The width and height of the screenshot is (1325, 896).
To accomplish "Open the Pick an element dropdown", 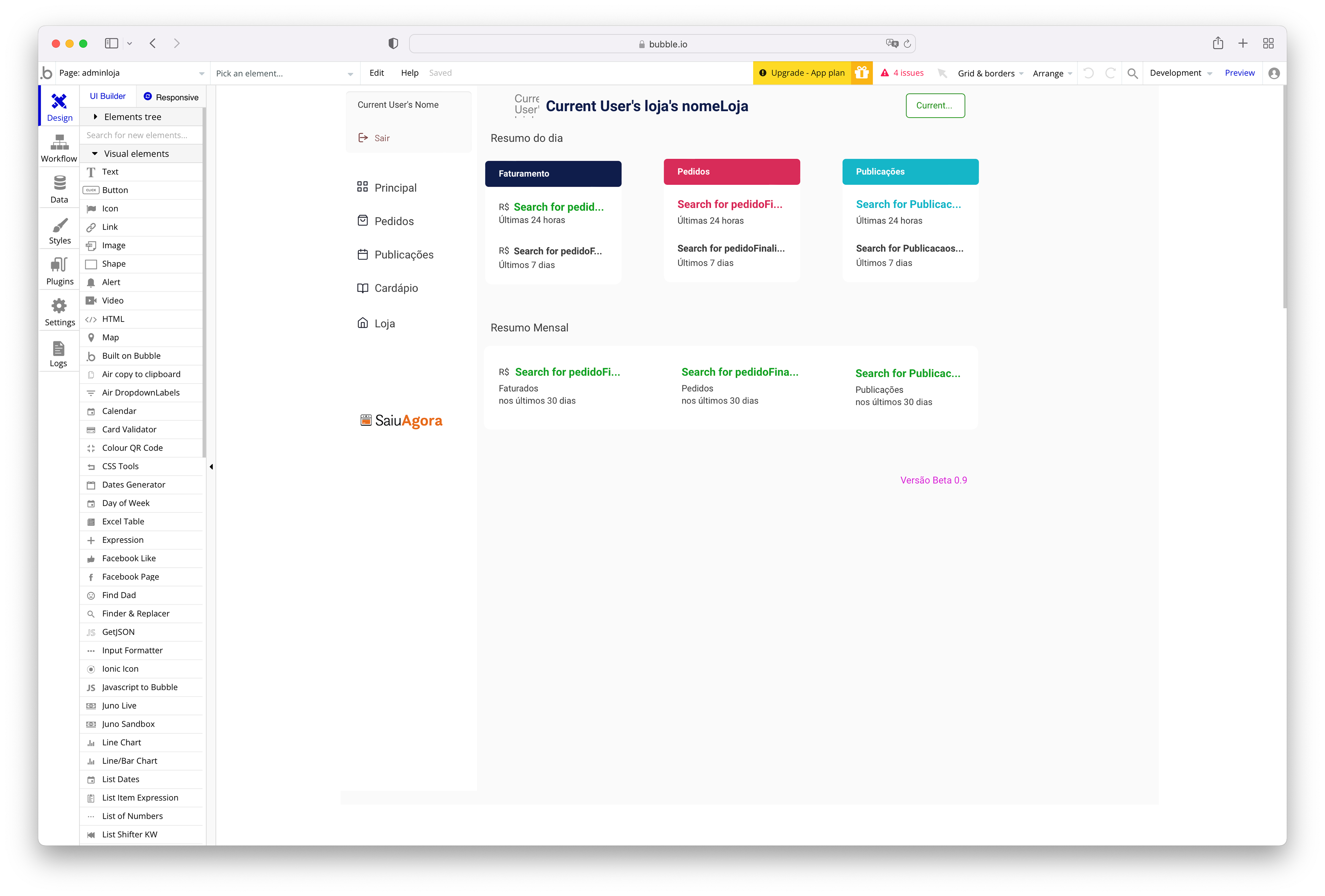I will 285,73.
